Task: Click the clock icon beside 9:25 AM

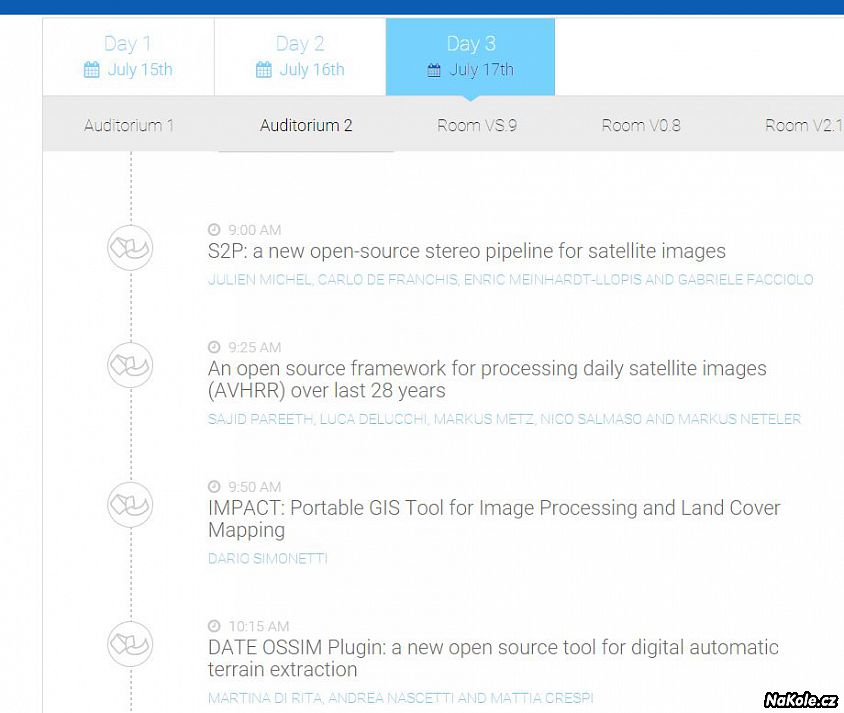Action: (x=214, y=347)
